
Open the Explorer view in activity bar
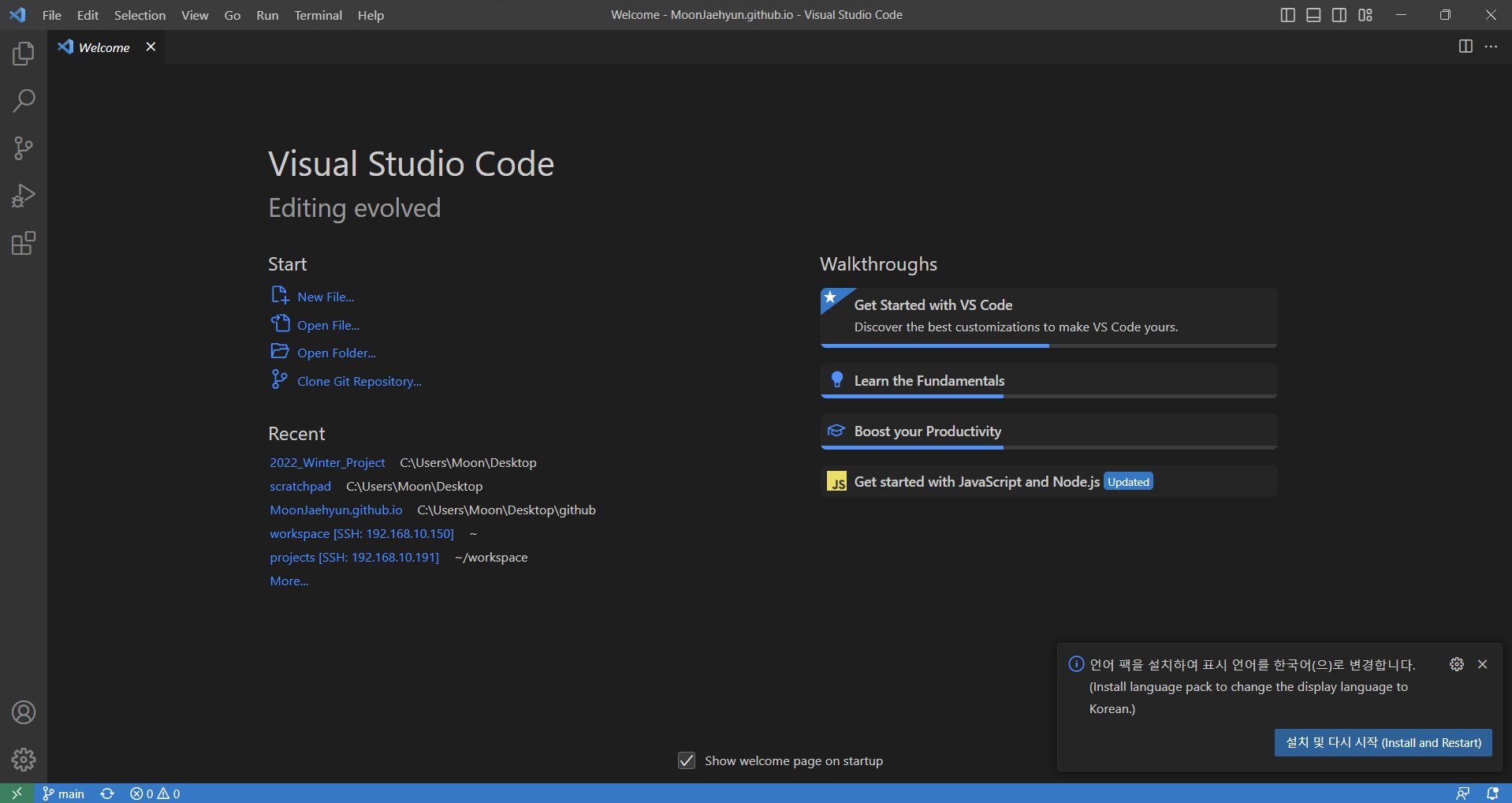tap(24, 54)
